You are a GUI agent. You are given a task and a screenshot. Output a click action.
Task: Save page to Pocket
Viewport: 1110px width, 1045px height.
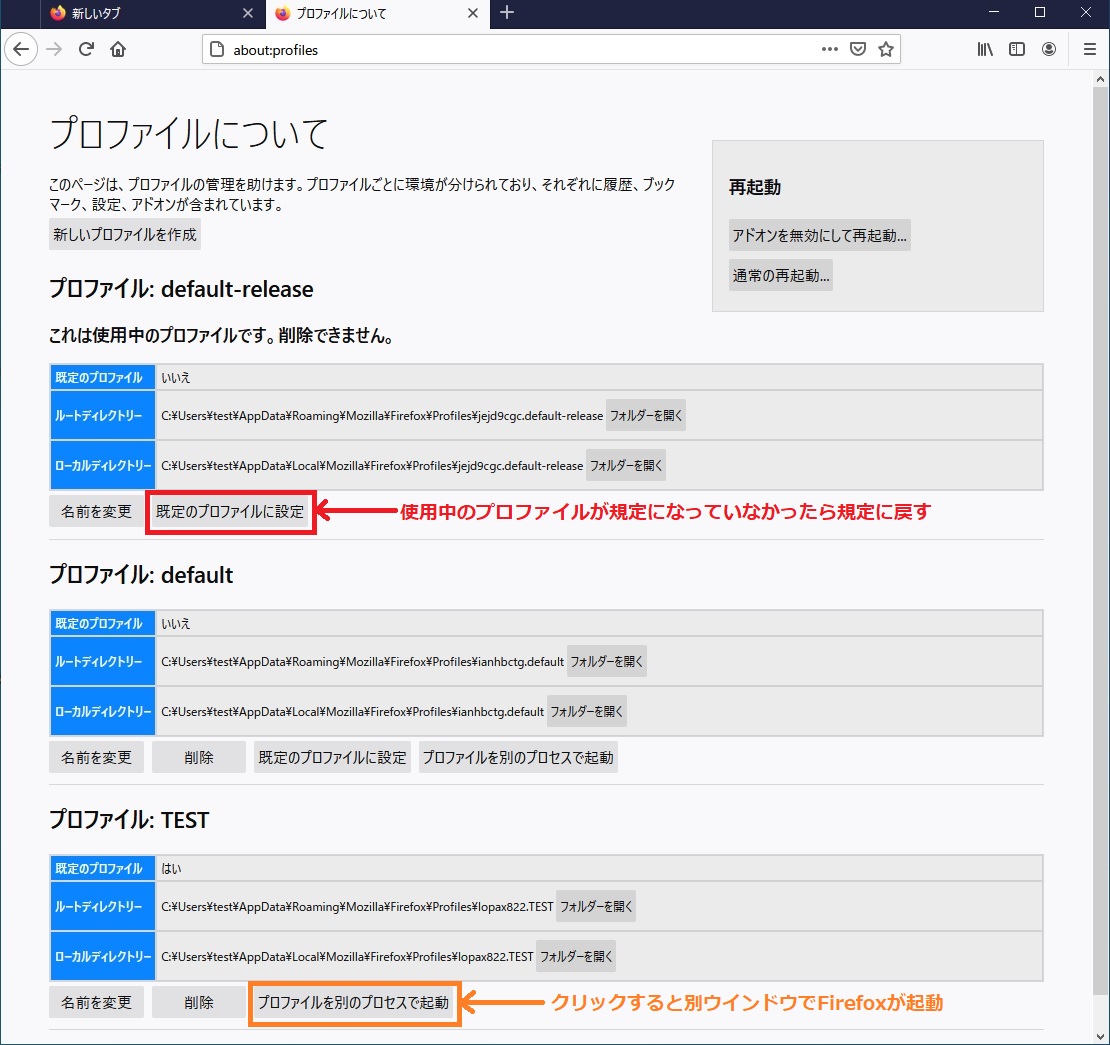[x=857, y=49]
